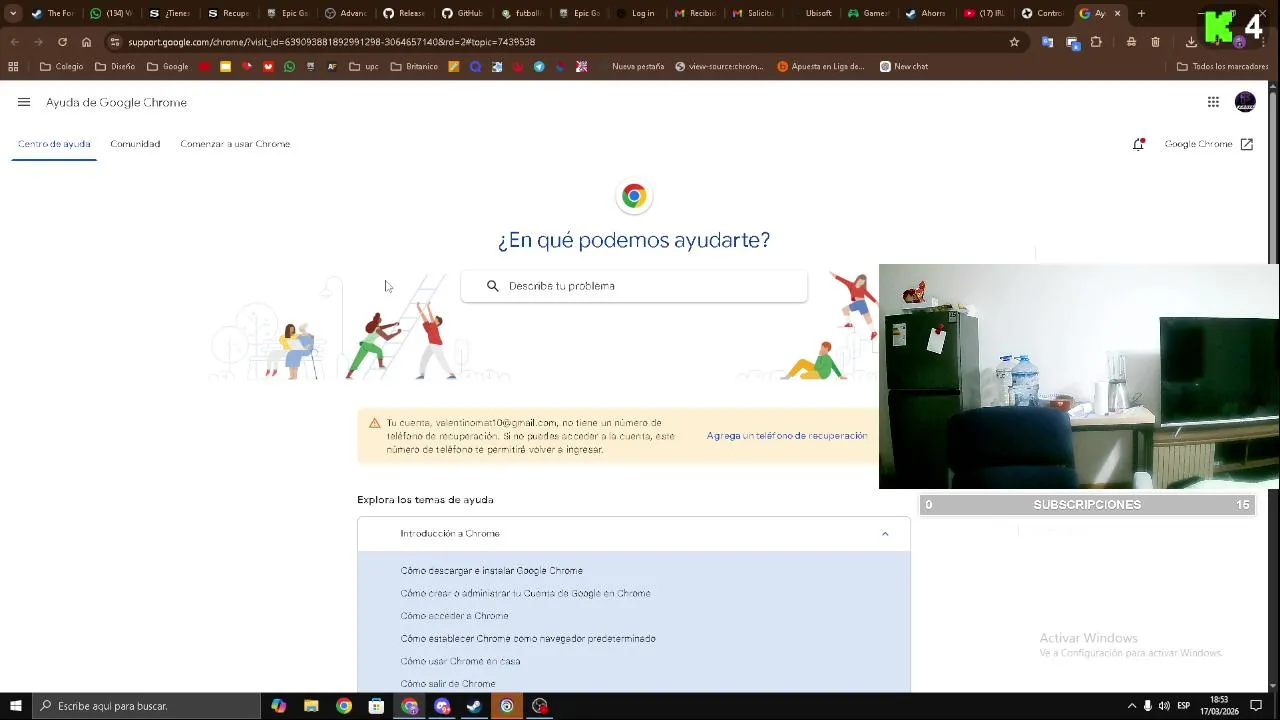This screenshot has height=720, width=1280.
Task: Open the Google apps grid
Action: (x=1213, y=102)
